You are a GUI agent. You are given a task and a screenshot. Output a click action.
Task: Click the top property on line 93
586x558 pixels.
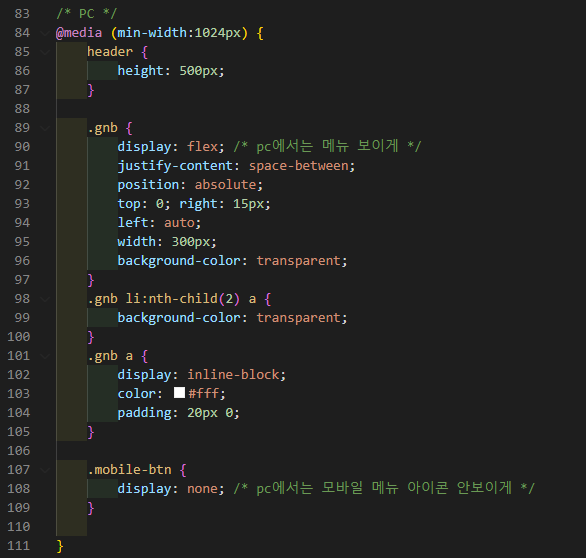(129, 204)
